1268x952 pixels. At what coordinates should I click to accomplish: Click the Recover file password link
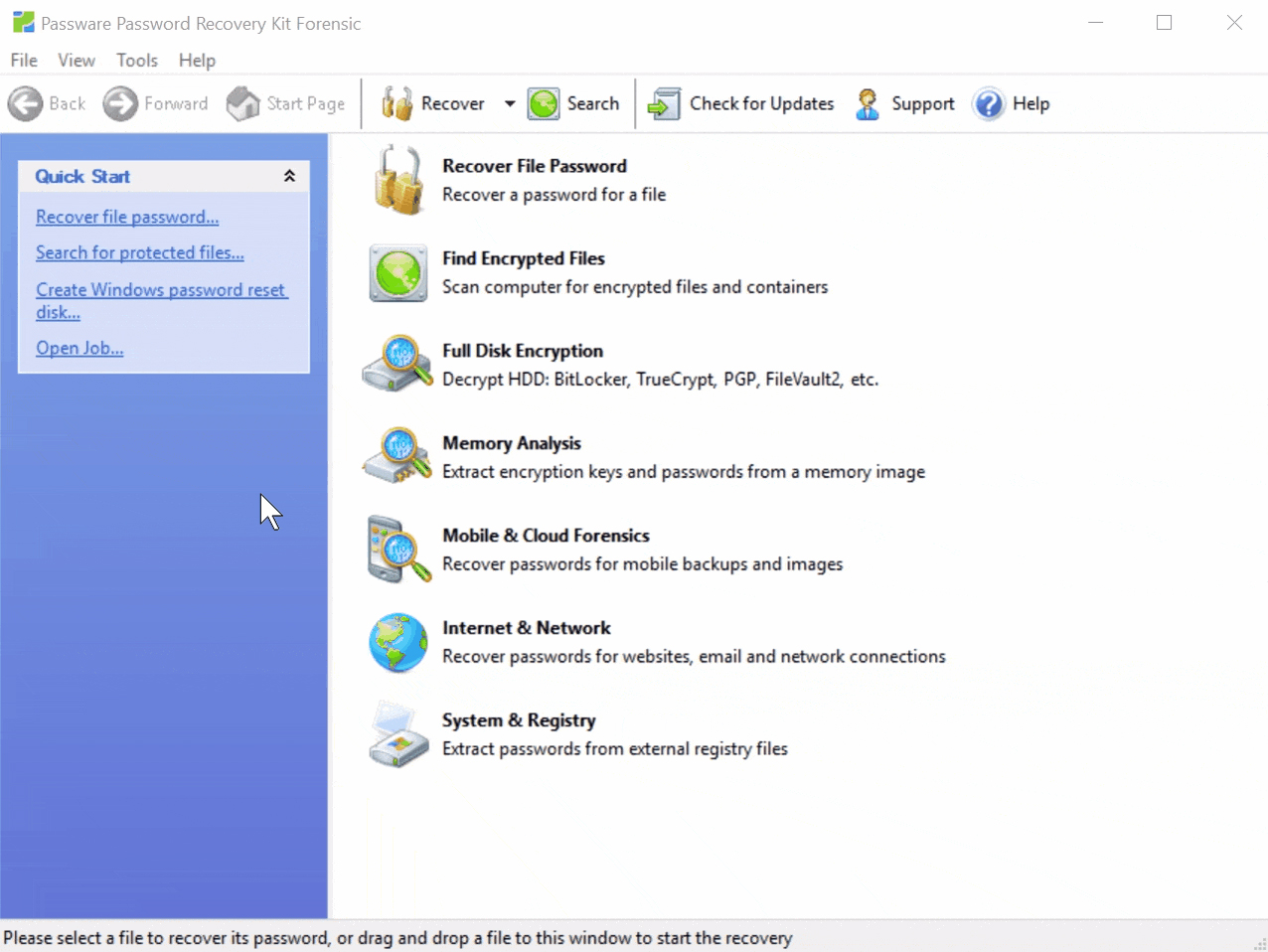coord(127,217)
